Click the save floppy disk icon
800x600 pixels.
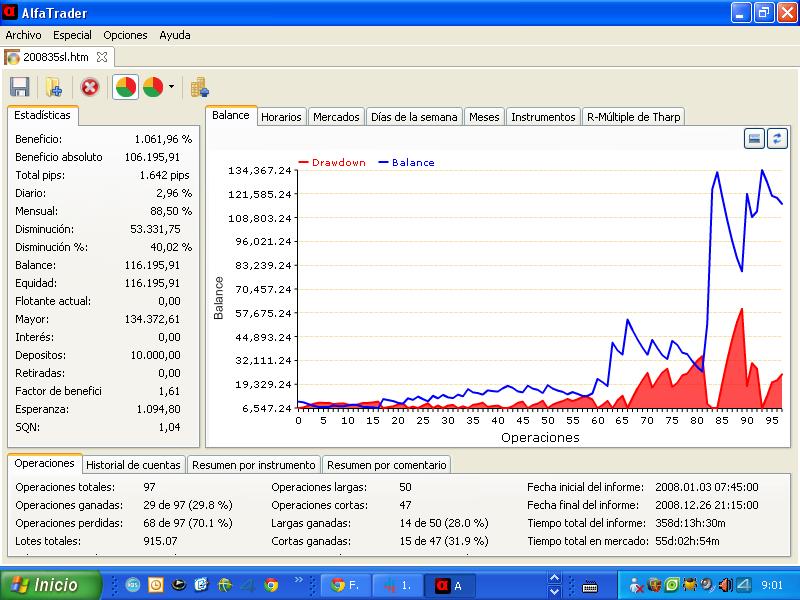(20, 87)
